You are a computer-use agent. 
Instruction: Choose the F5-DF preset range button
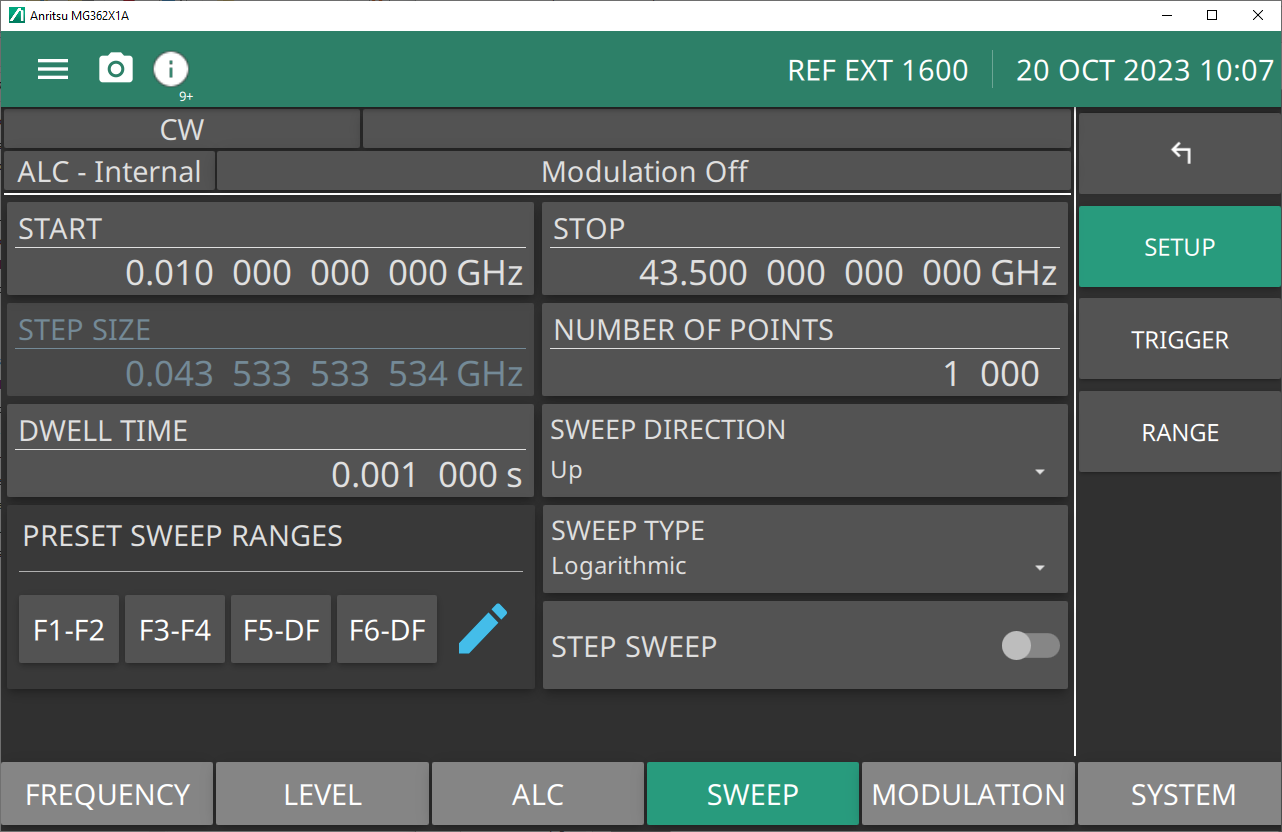tap(281, 630)
